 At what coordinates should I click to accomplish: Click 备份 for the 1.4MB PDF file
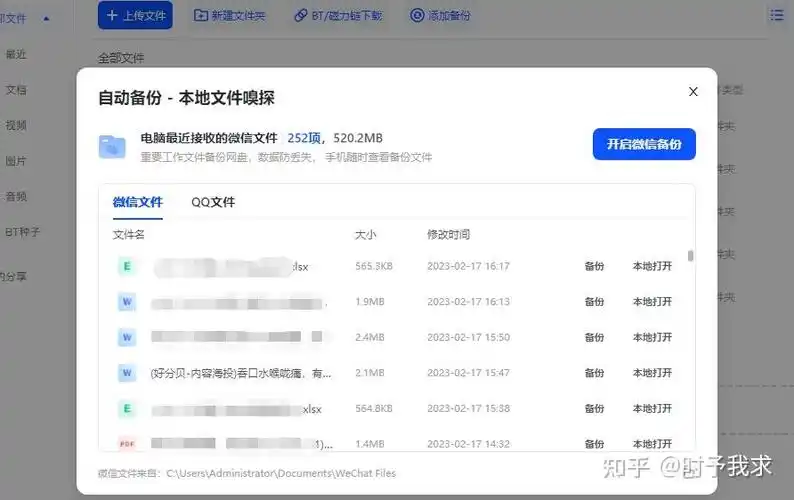[594, 444]
